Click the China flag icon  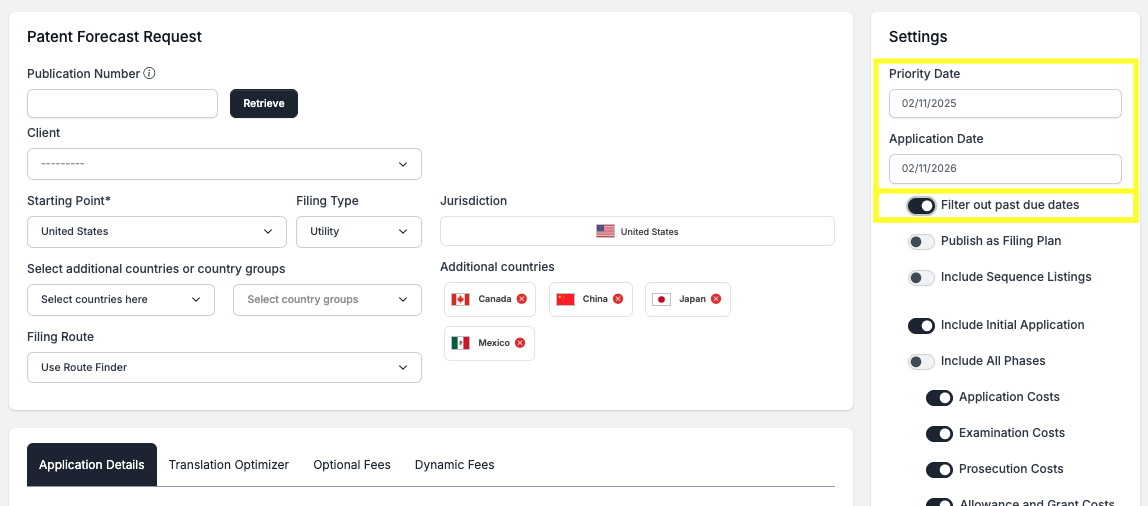565,299
